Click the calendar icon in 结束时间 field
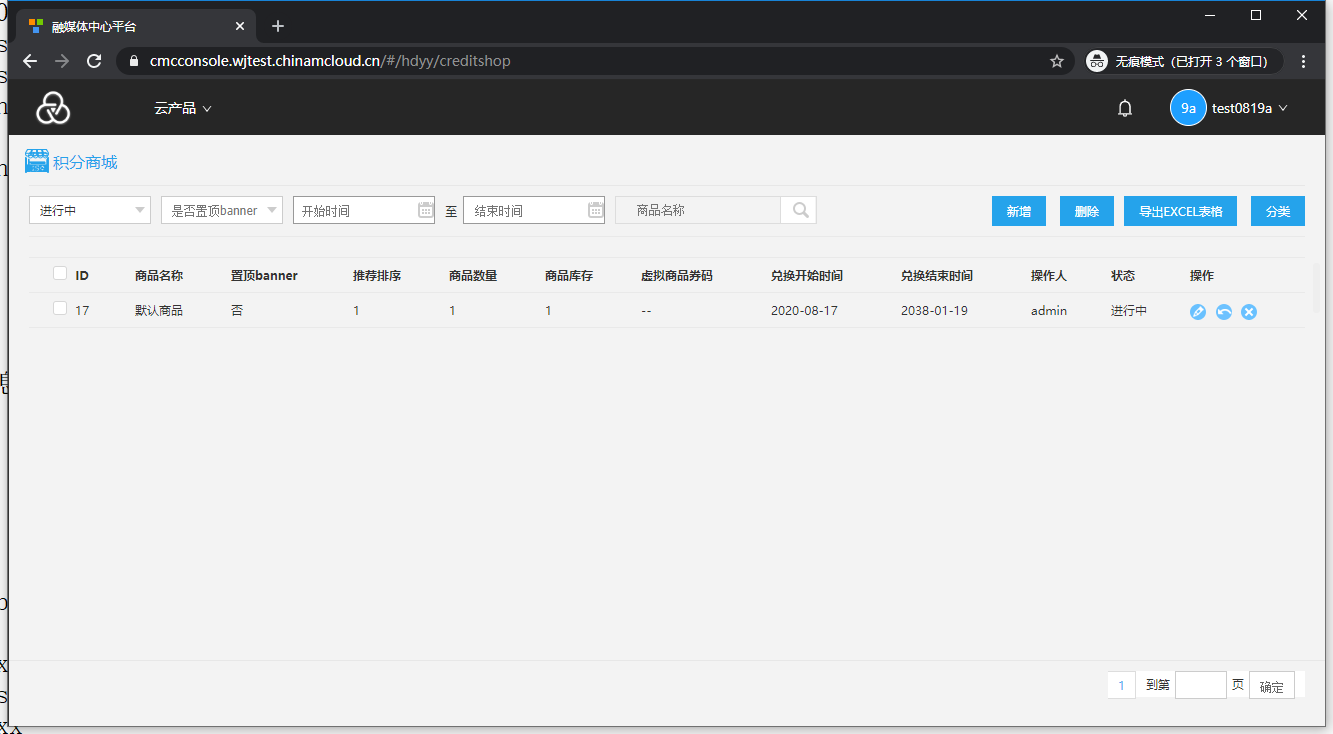This screenshot has height=734, width=1333. (x=595, y=210)
